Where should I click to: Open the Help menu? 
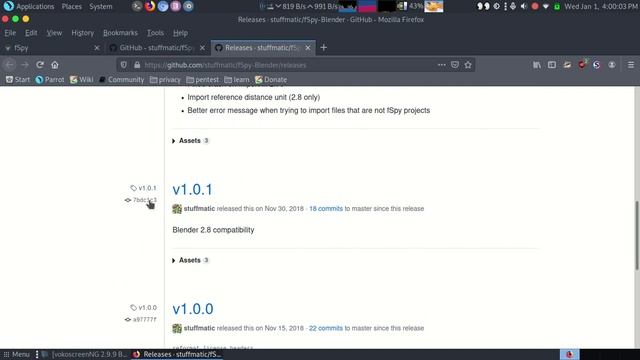click(x=180, y=33)
